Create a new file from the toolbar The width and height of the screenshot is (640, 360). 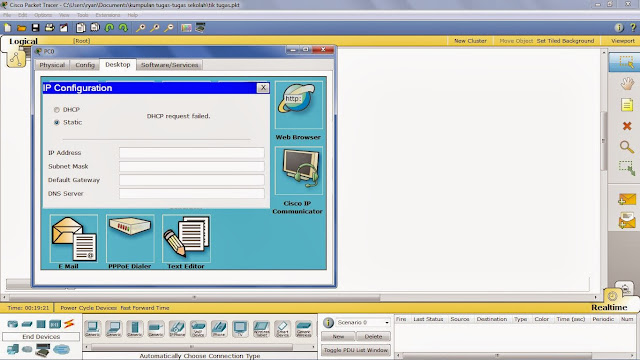coord(8,28)
